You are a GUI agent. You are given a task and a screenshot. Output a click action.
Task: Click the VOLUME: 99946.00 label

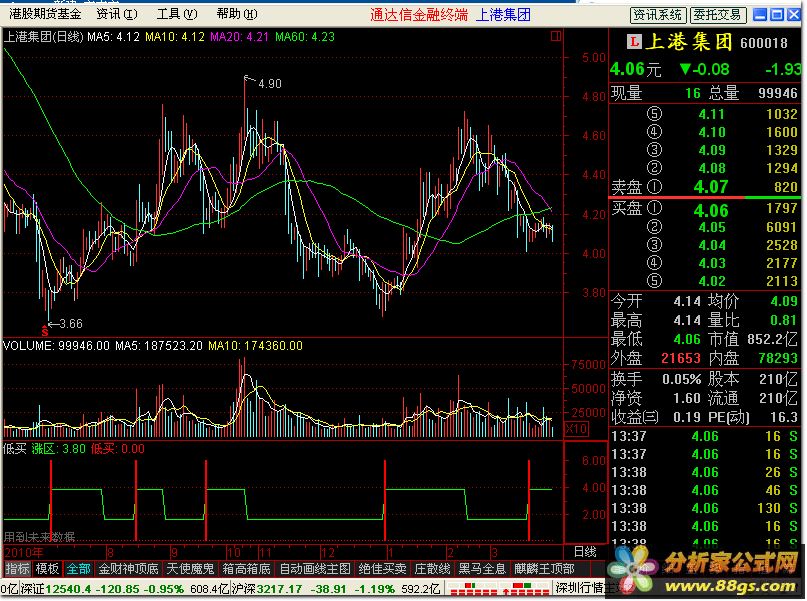click(x=56, y=345)
